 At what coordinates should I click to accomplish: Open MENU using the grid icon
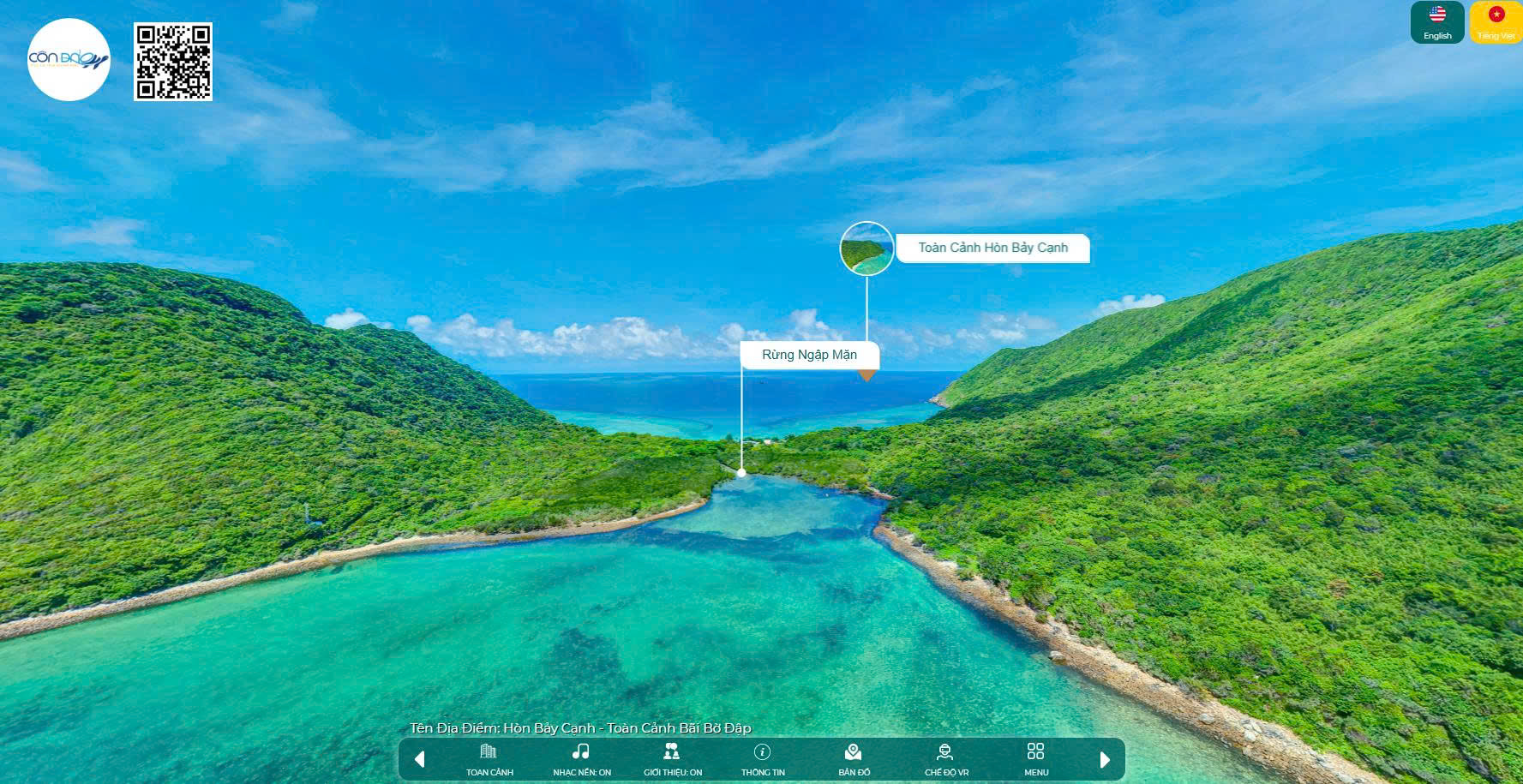coord(1034,752)
